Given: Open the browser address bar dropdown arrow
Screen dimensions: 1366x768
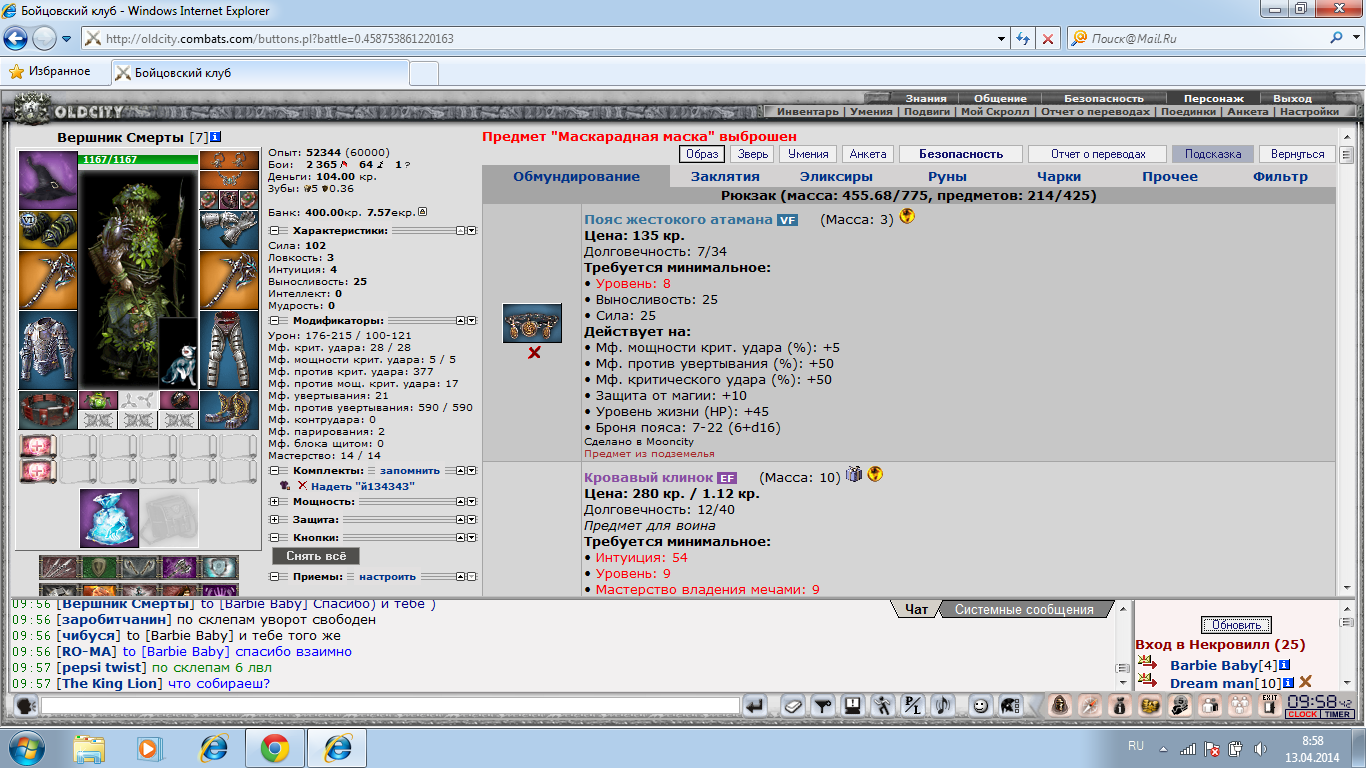Looking at the screenshot, I should pyautogui.click(x=1002, y=39).
